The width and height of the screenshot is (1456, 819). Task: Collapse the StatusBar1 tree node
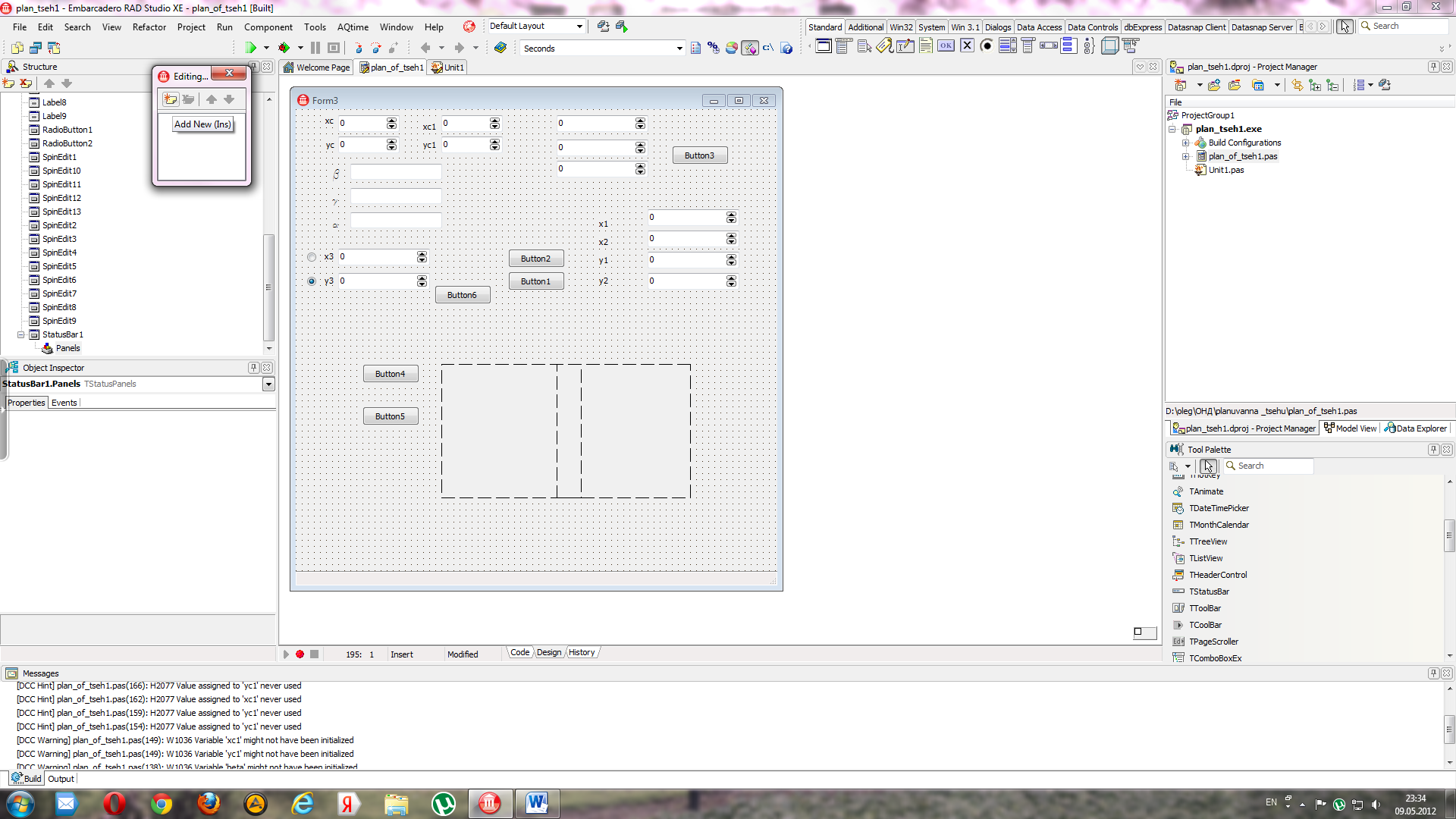click(x=21, y=334)
